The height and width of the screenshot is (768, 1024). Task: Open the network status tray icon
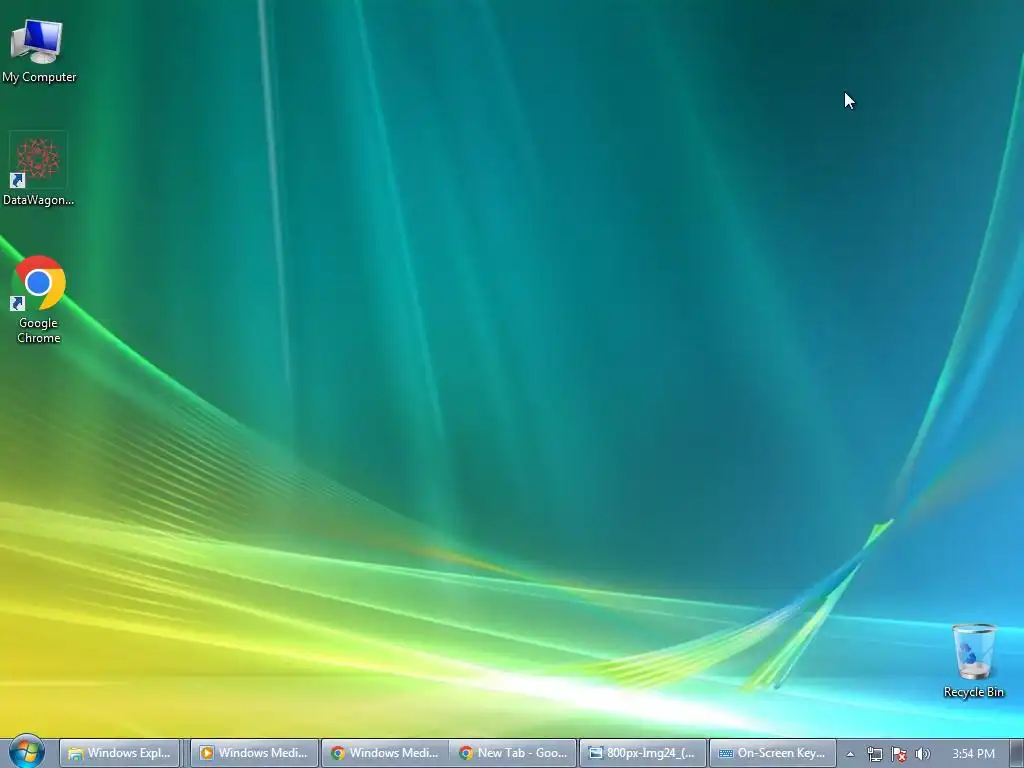[x=874, y=754]
